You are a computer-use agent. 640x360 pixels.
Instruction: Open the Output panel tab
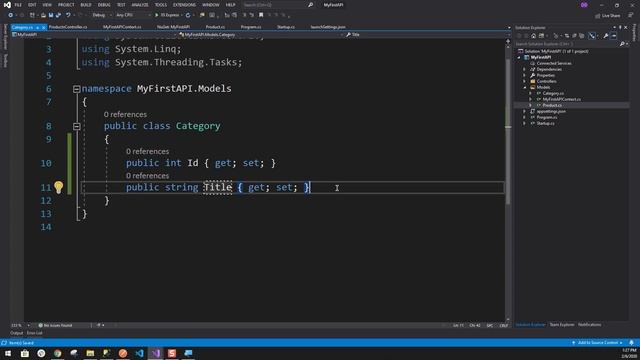coord(17,333)
